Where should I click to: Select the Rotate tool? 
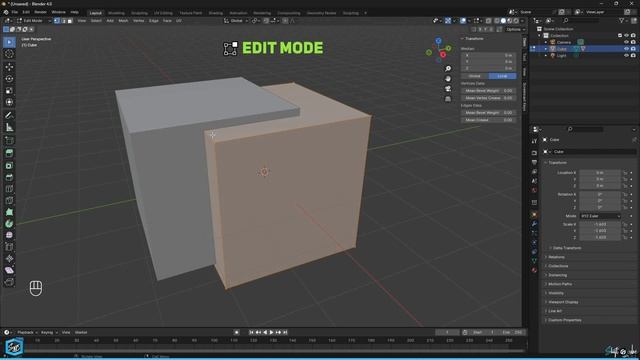[9, 78]
